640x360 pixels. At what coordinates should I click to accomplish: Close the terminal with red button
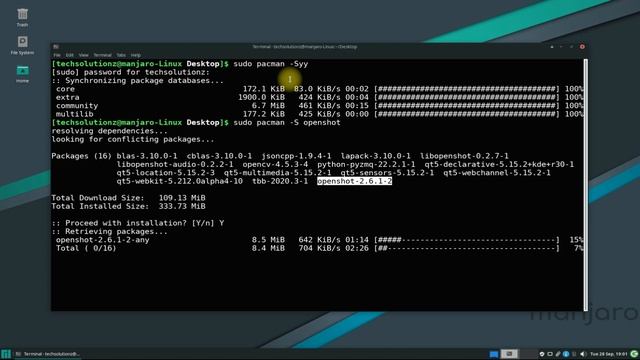coord(582,47)
